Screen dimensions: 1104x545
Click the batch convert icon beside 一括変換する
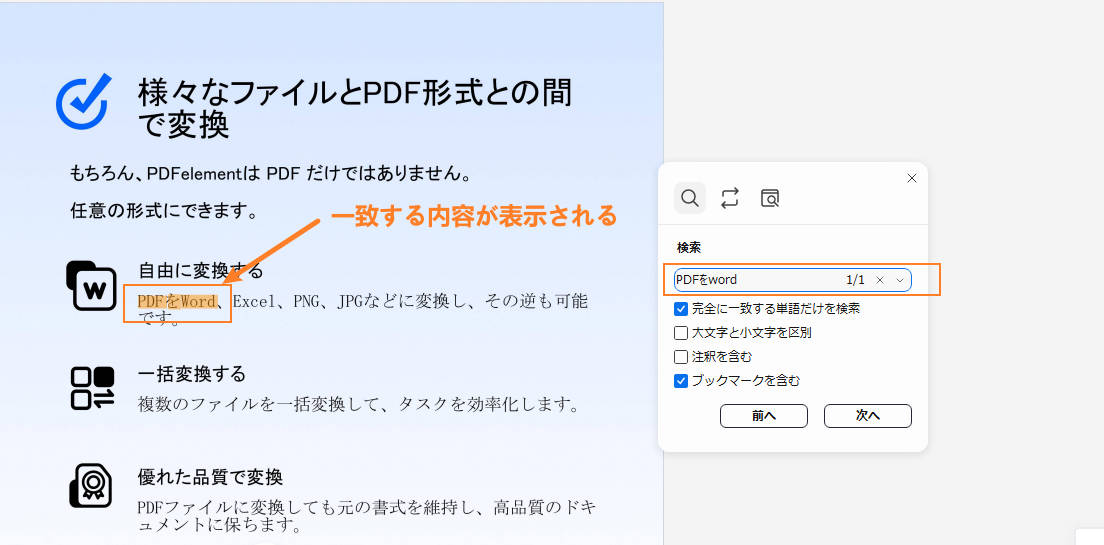pos(92,388)
